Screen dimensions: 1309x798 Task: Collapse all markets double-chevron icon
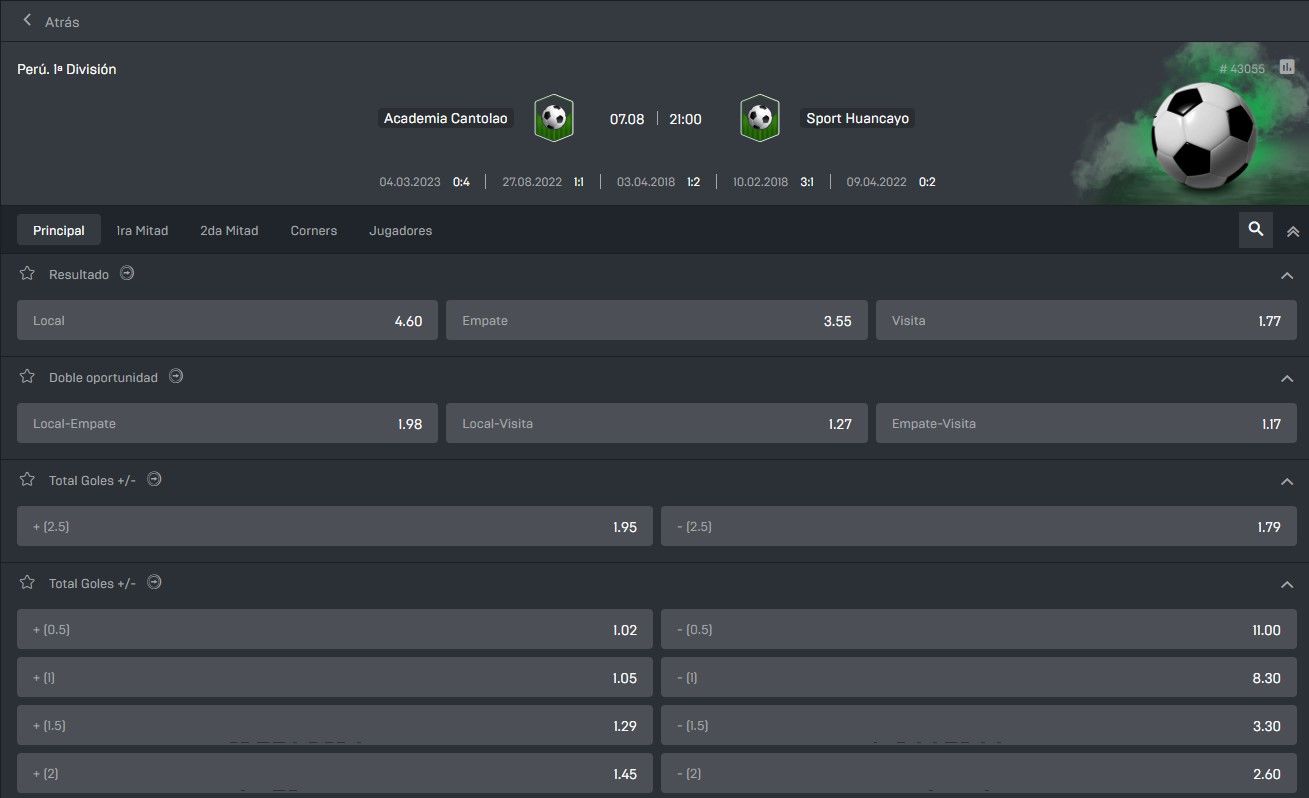coord(1293,231)
